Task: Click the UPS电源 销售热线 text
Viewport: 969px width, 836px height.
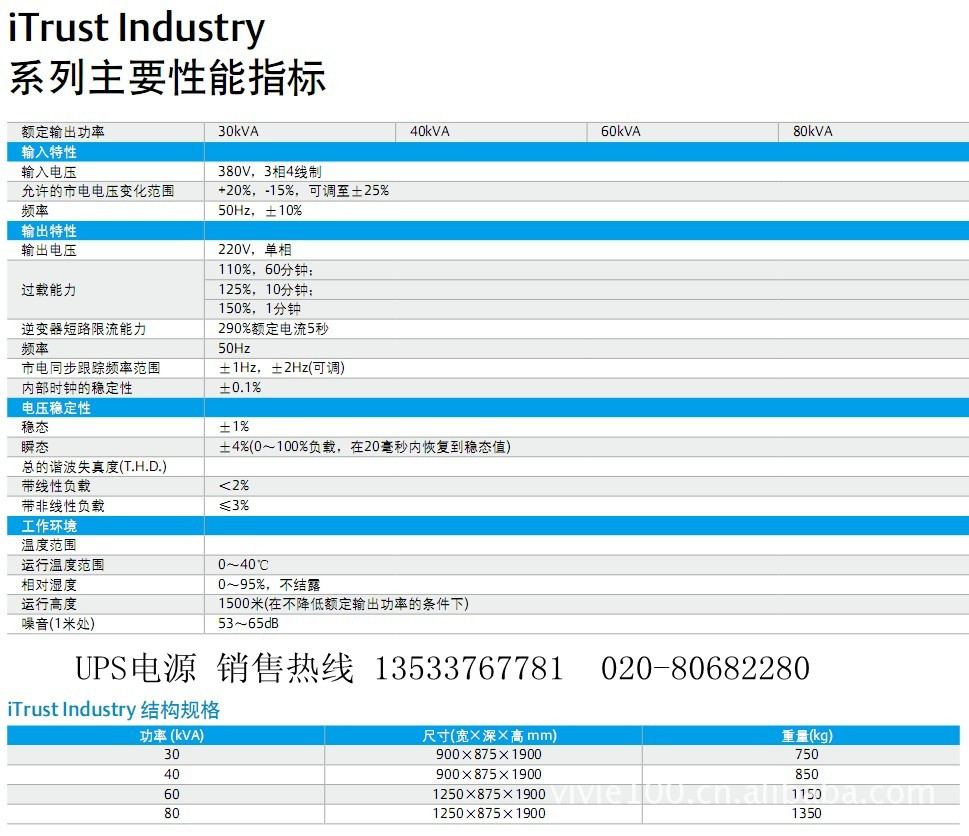Action: [x=214, y=669]
